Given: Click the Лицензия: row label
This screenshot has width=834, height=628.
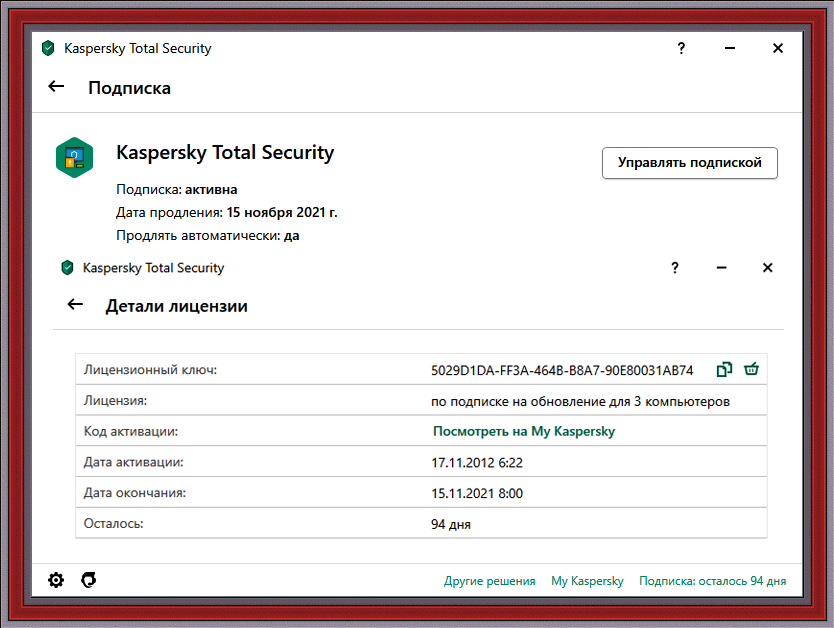Looking at the screenshot, I should tap(115, 400).
